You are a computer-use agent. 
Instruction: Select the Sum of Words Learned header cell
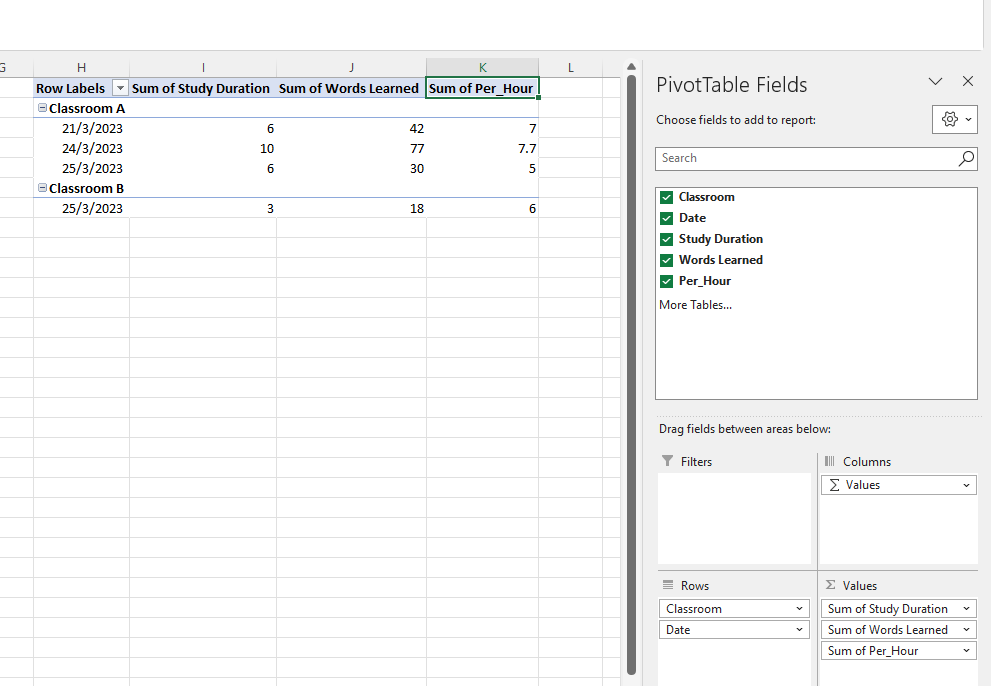pos(351,88)
